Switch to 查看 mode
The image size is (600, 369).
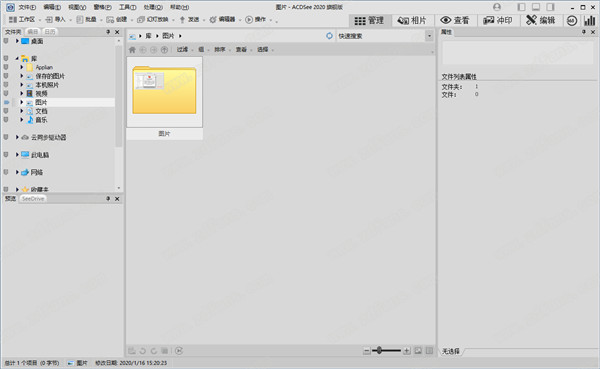455,21
